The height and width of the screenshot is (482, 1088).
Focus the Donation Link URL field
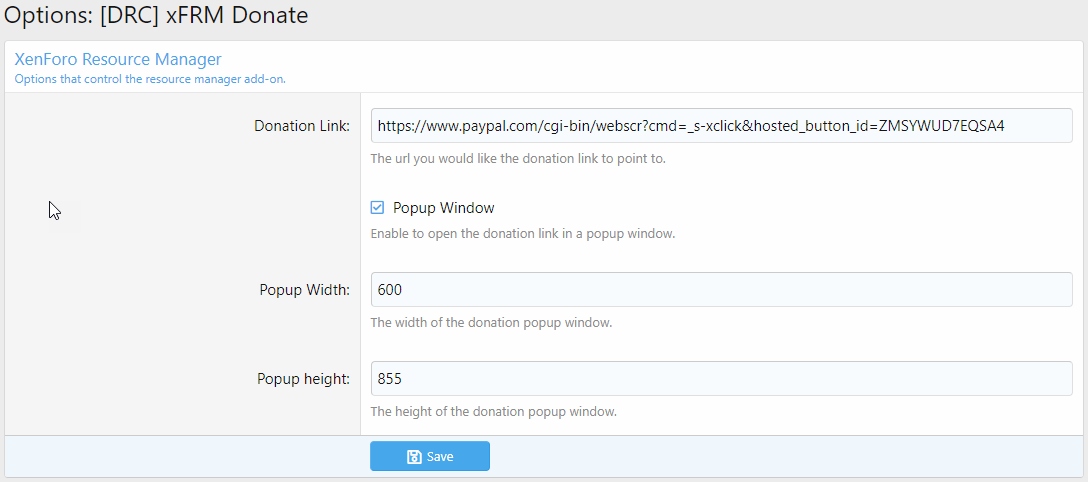click(x=720, y=126)
